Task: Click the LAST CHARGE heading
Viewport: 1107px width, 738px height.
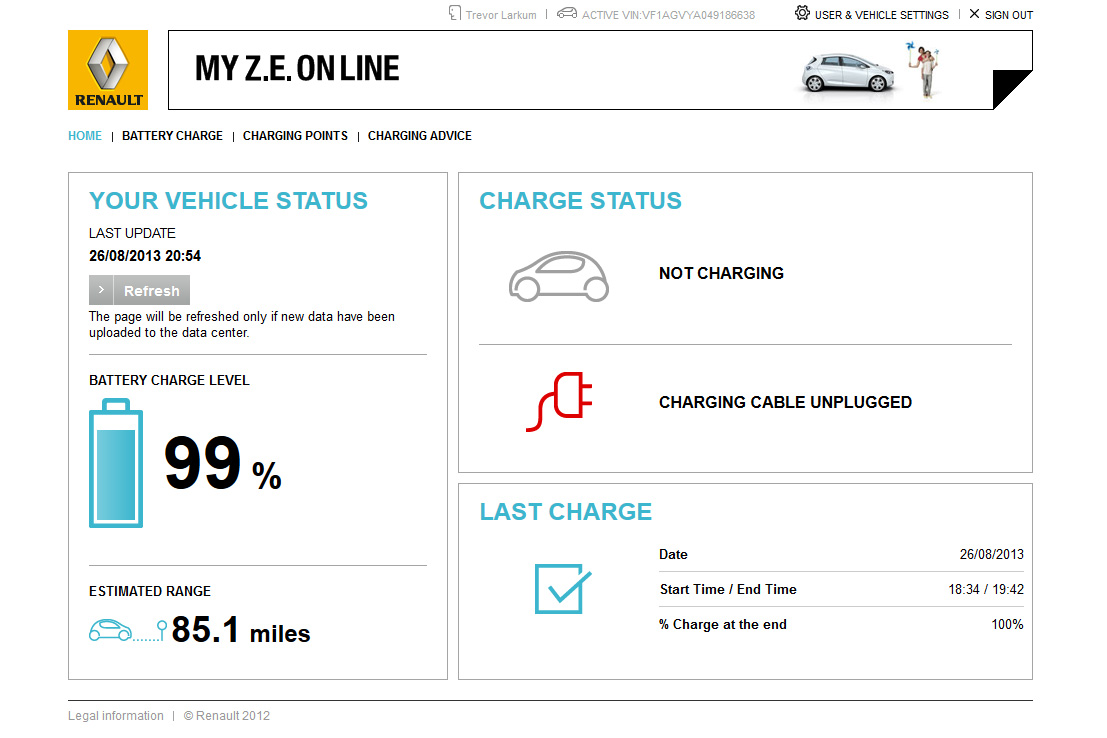Action: point(566,511)
